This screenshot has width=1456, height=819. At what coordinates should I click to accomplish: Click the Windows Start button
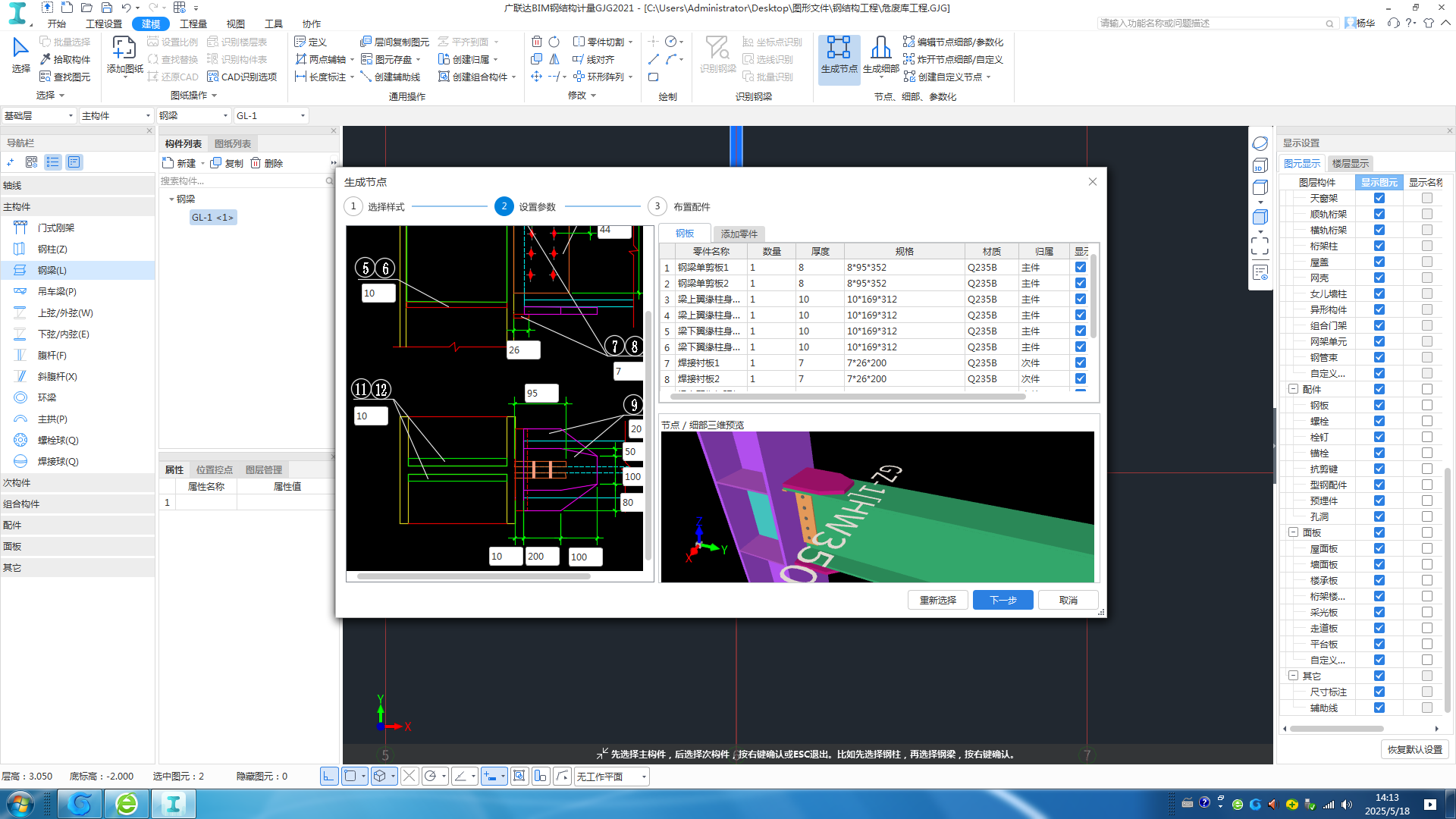[x=19, y=804]
